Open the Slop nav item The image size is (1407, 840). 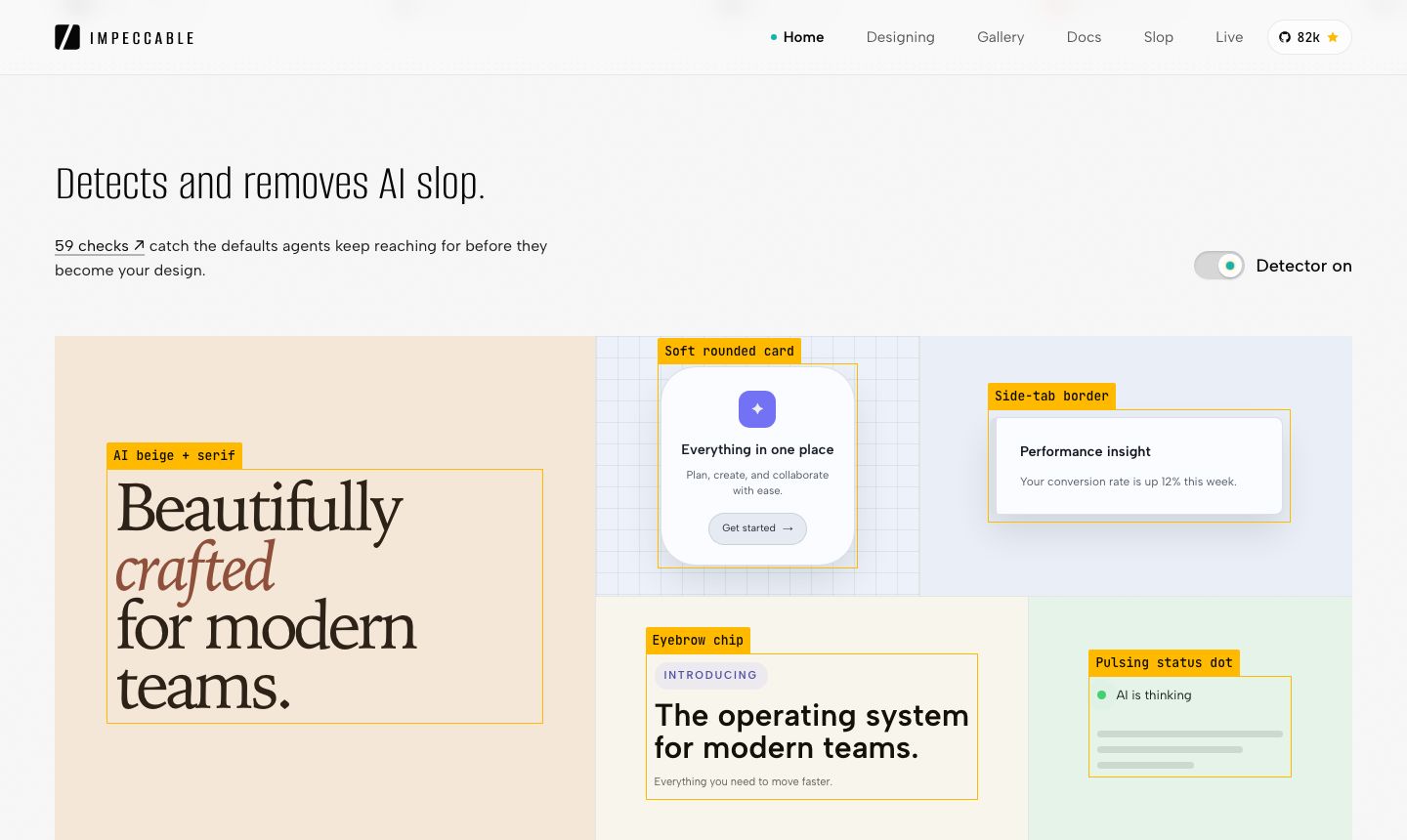coord(1158,37)
